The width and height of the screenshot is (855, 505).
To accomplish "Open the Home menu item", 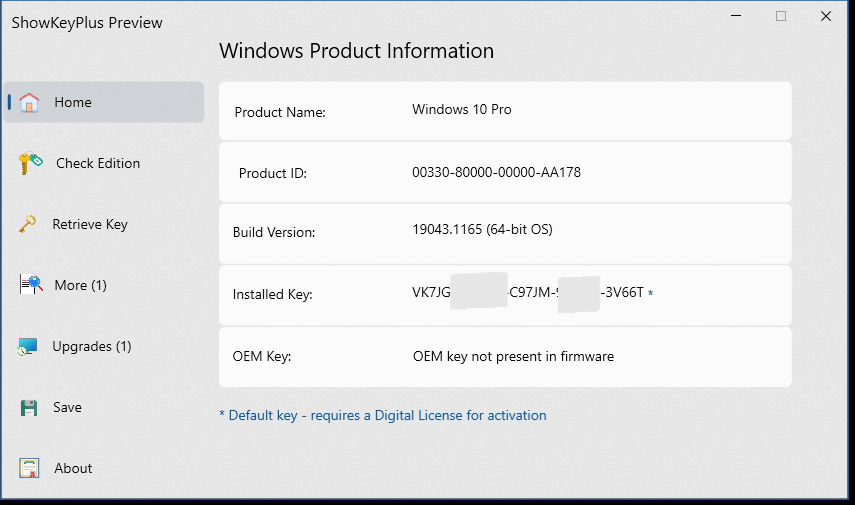I will tap(104, 102).
